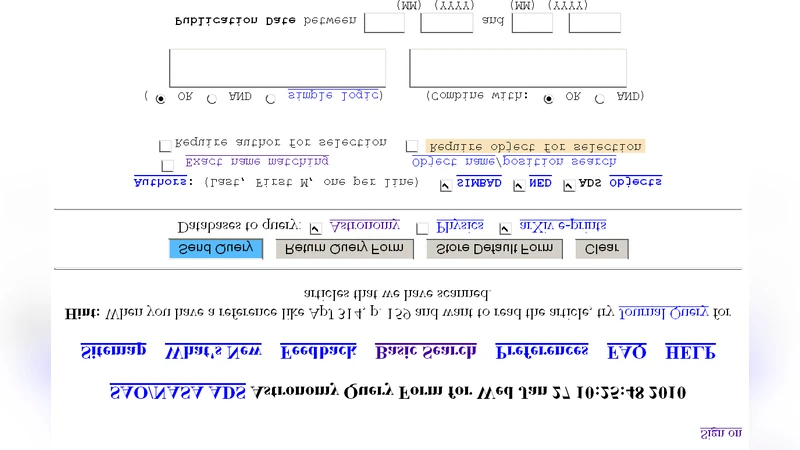This screenshot has height=450, width=800.
Task: Toggle the Astronomy database checkbox
Action: 316,228
